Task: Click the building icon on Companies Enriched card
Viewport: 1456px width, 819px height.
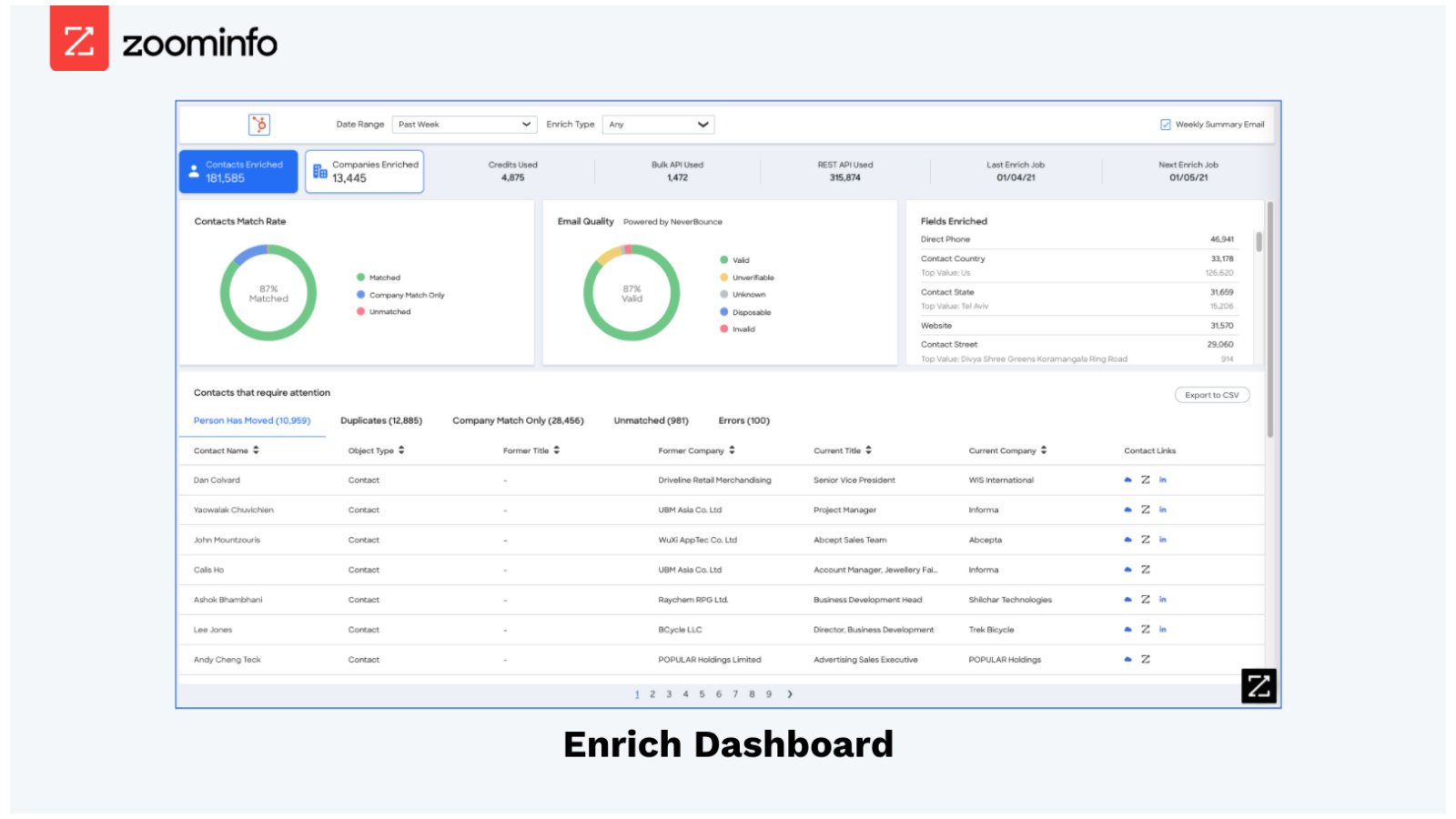Action: pyautogui.click(x=318, y=169)
